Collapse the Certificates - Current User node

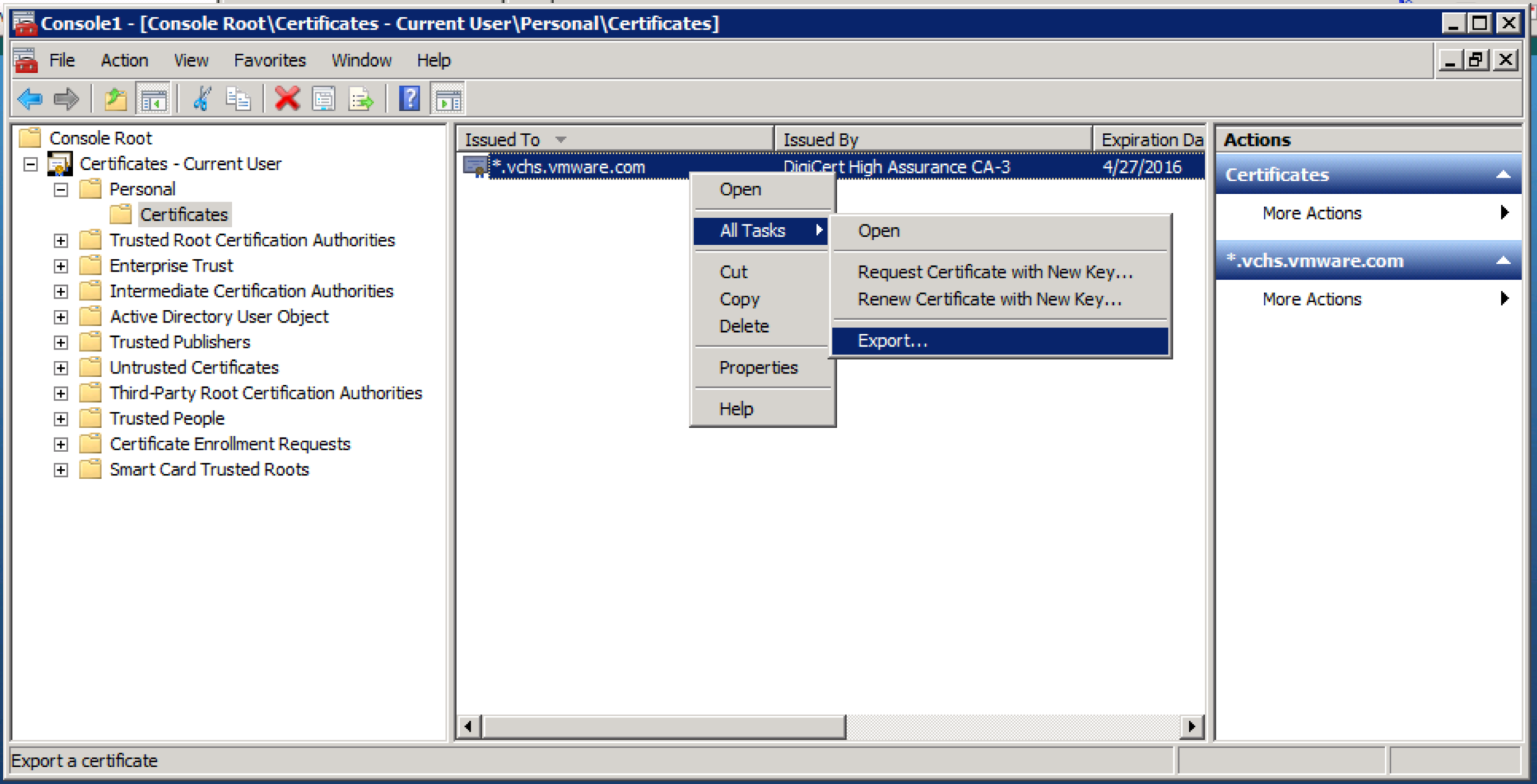30,164
